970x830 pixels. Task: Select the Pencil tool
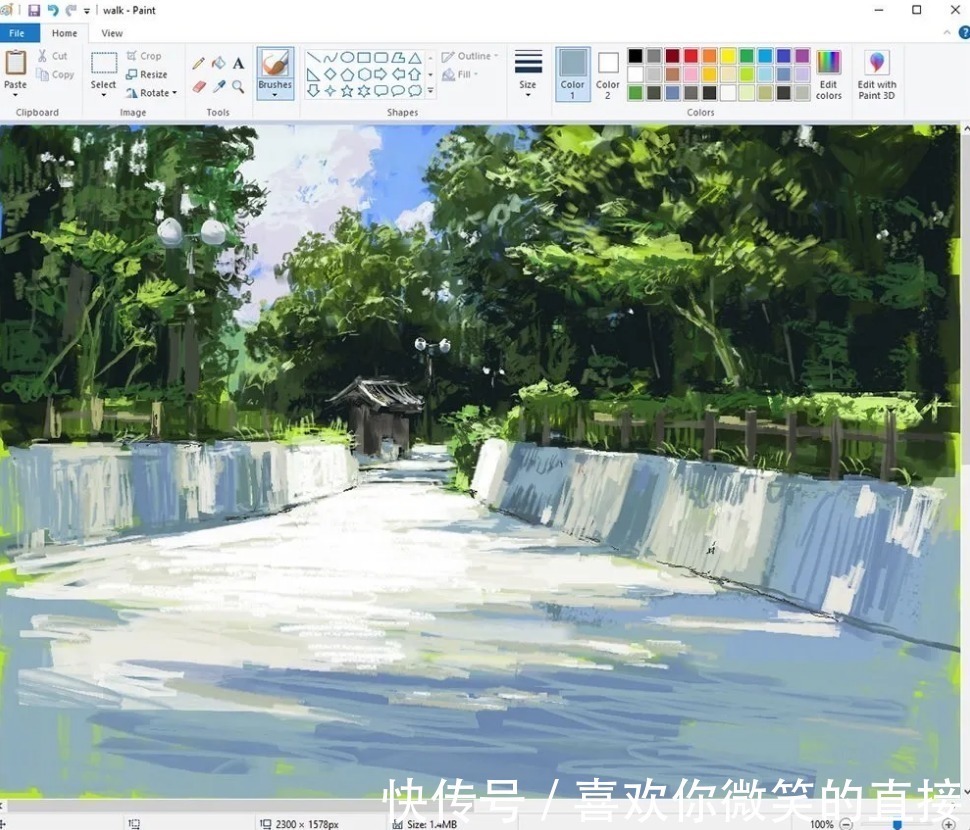click(x=199, y=62)
